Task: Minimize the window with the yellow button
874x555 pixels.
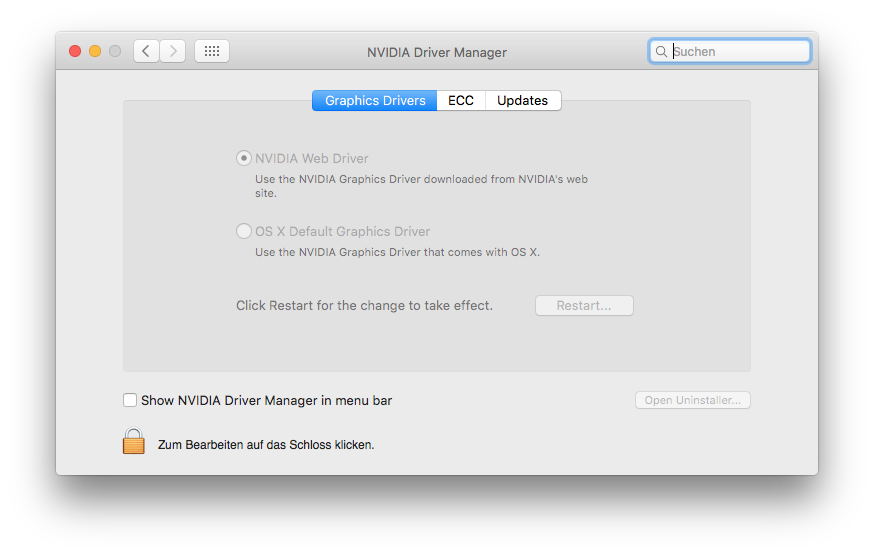Action: click(x=95, y=51)
